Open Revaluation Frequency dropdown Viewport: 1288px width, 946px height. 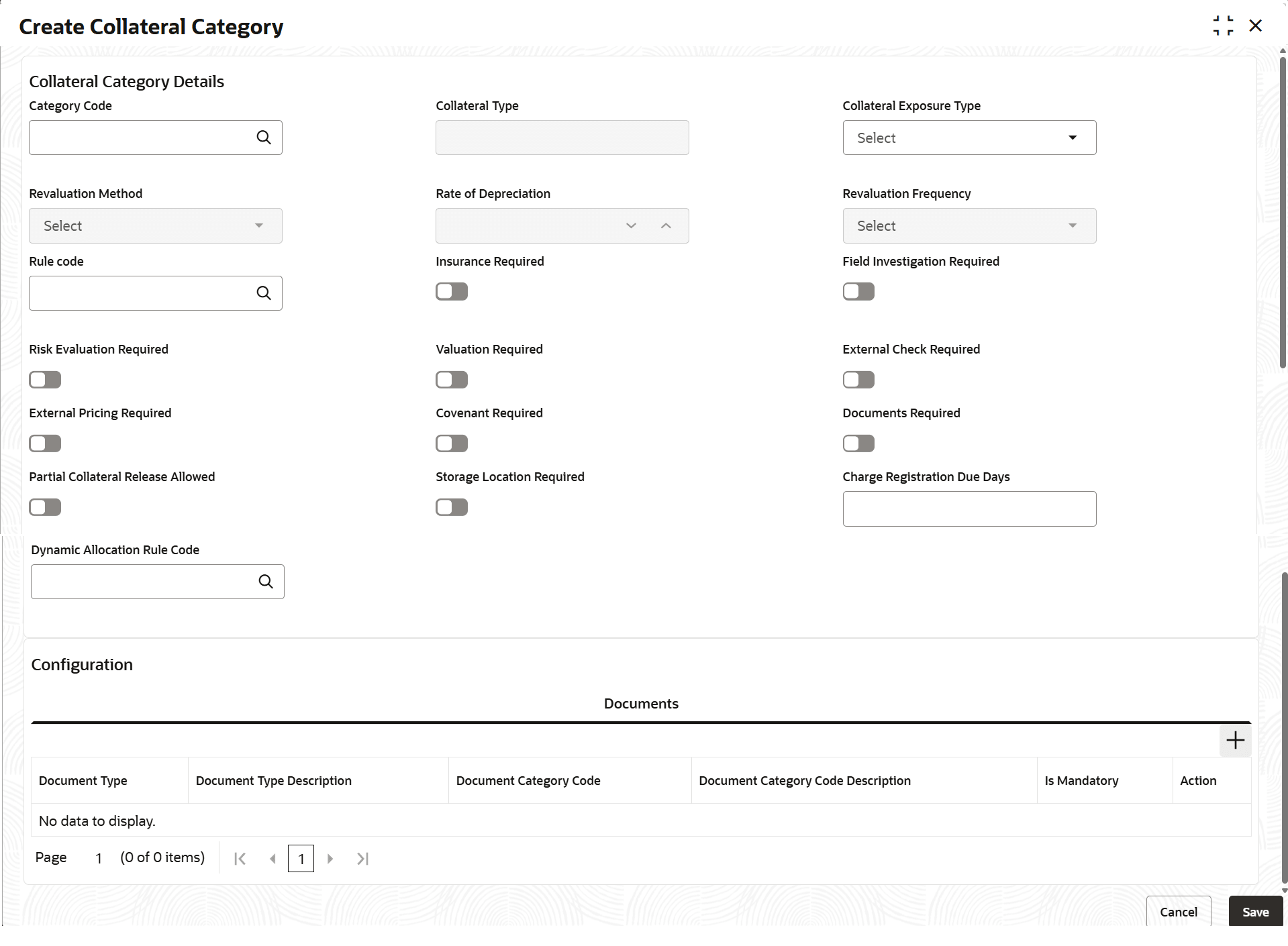[x=969, y=225]
